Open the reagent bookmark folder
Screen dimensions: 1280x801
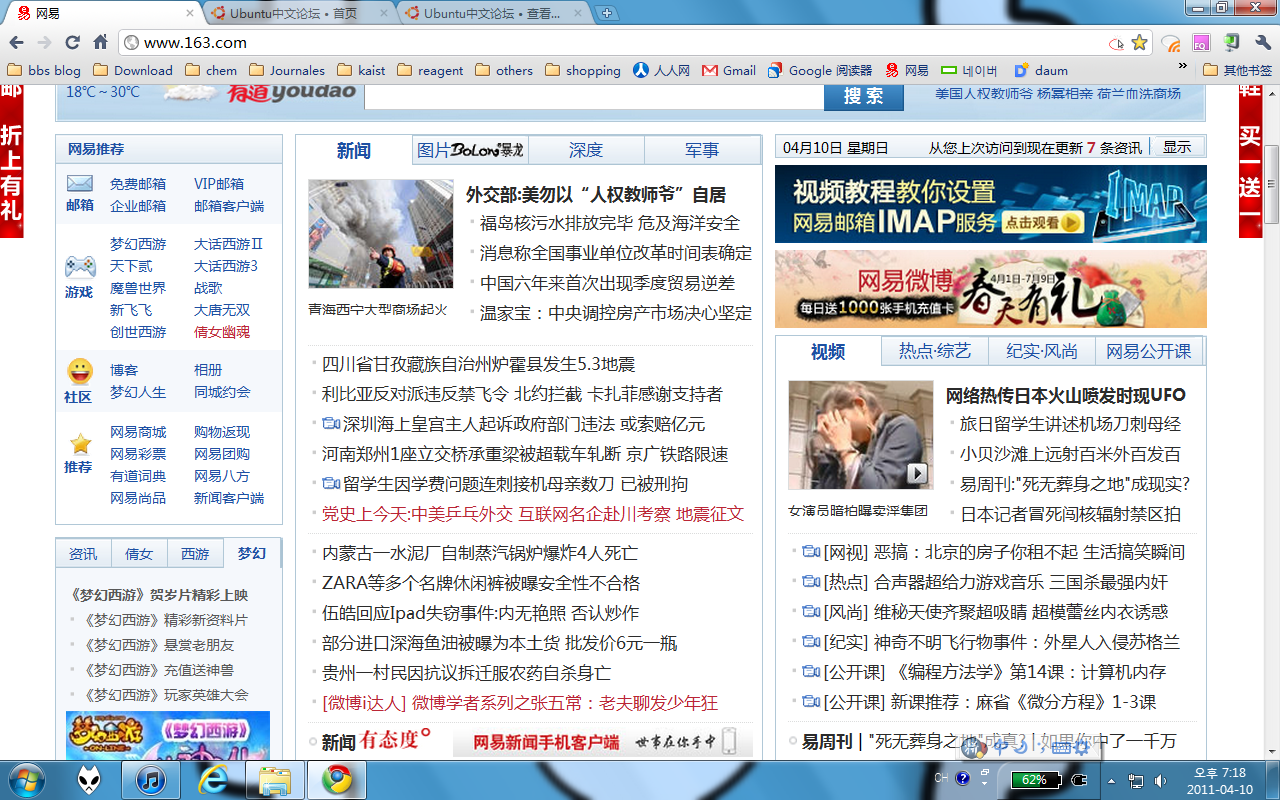(430, 70)
